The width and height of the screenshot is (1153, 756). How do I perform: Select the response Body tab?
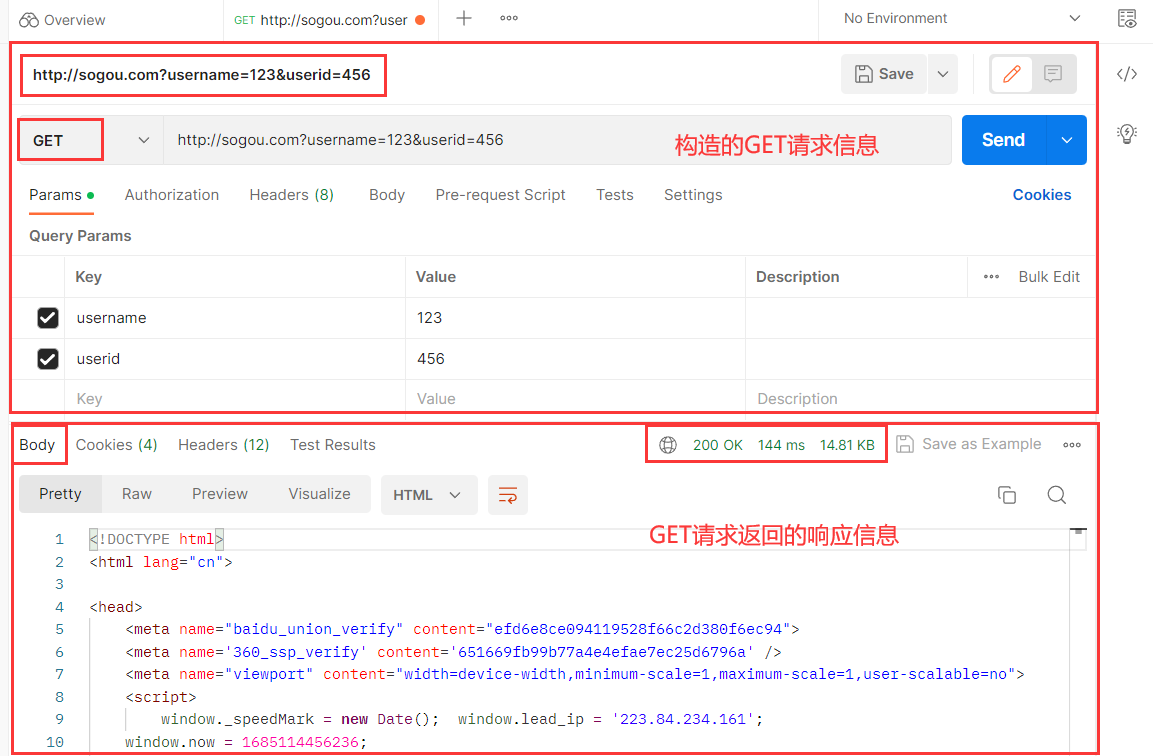(37, 445)
